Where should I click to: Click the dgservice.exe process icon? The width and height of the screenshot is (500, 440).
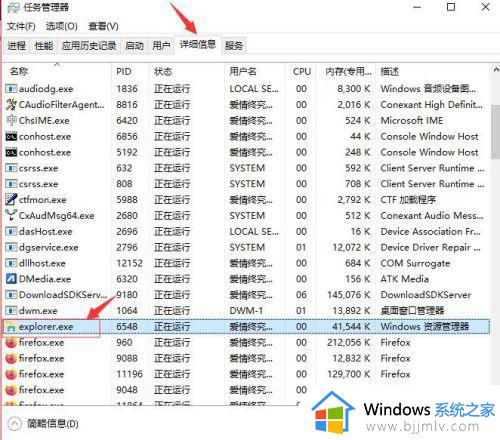[x=11, y=247]
